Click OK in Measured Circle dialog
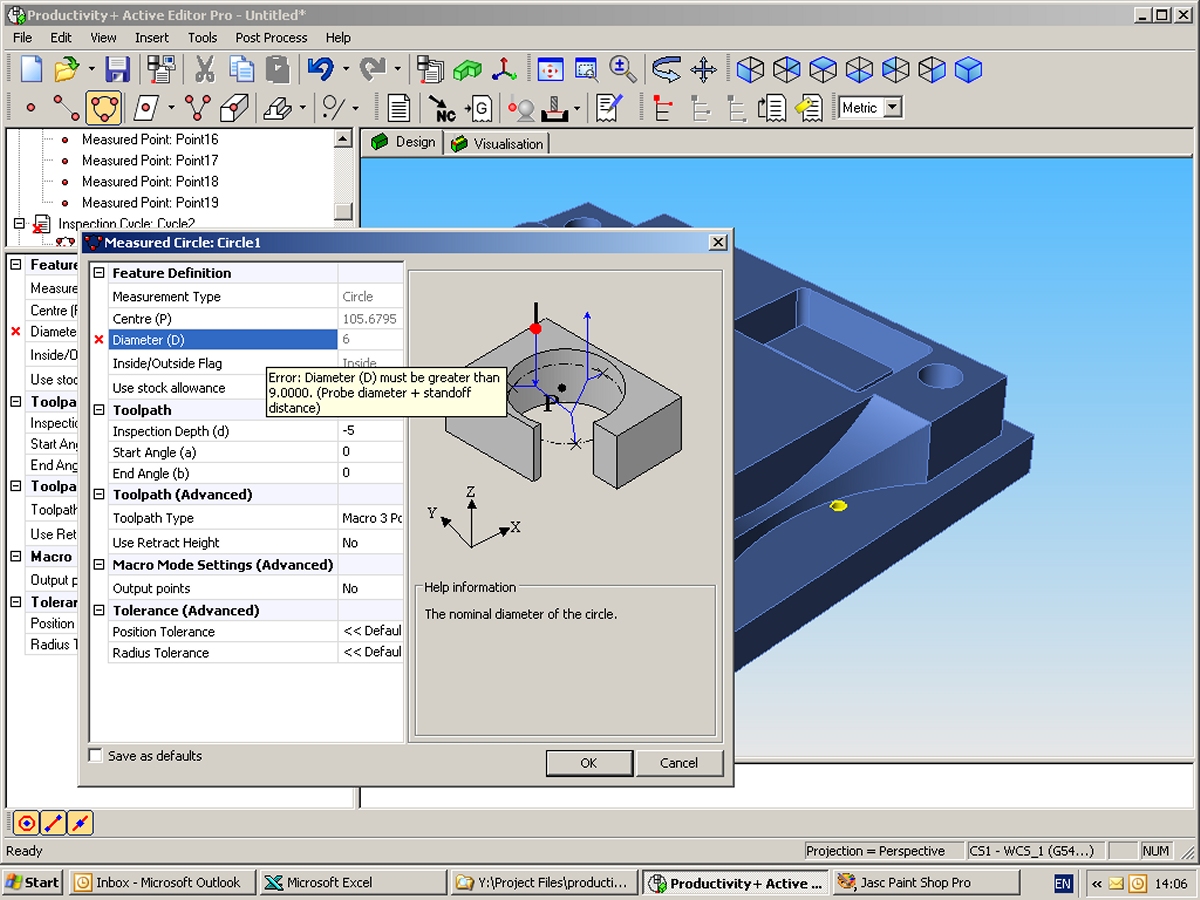 (x=589, y=763)
